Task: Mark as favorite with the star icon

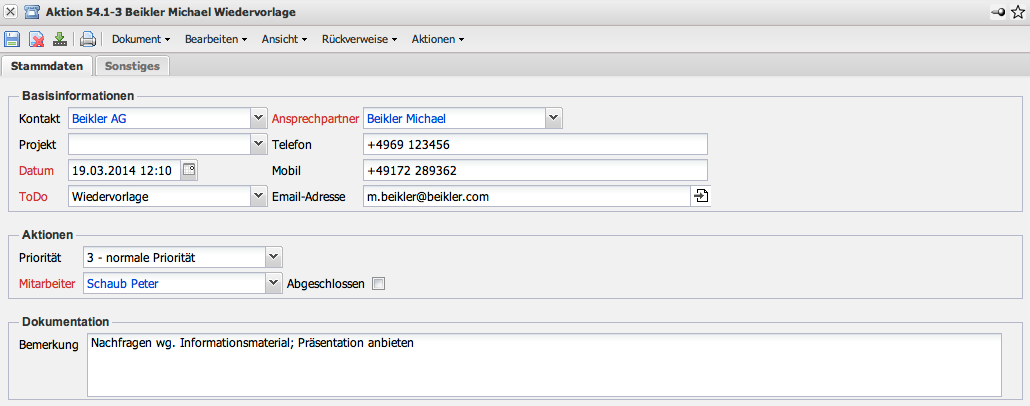Action: (x=1018, y=12)
